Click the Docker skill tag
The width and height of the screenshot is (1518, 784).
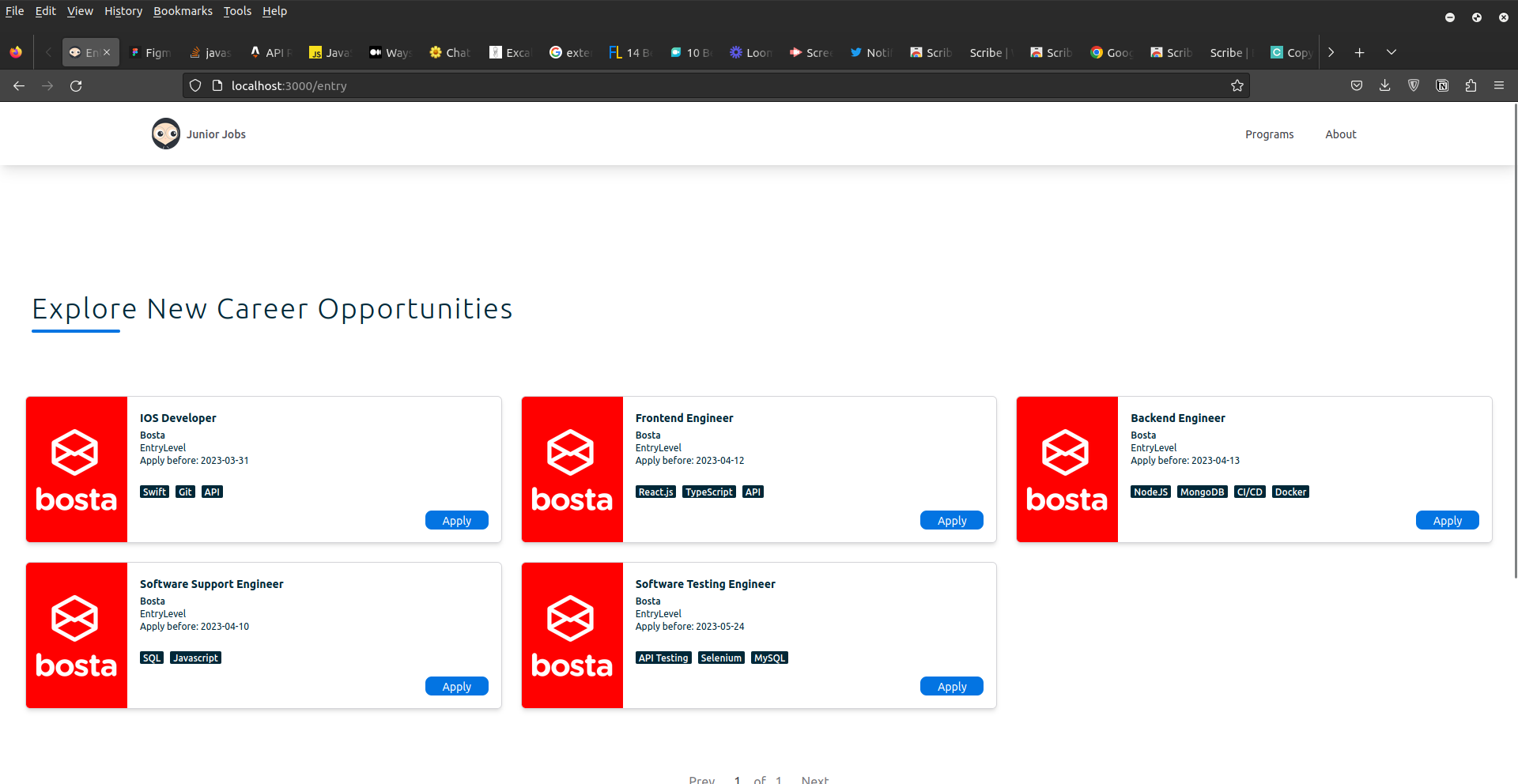click(1290, 492)
